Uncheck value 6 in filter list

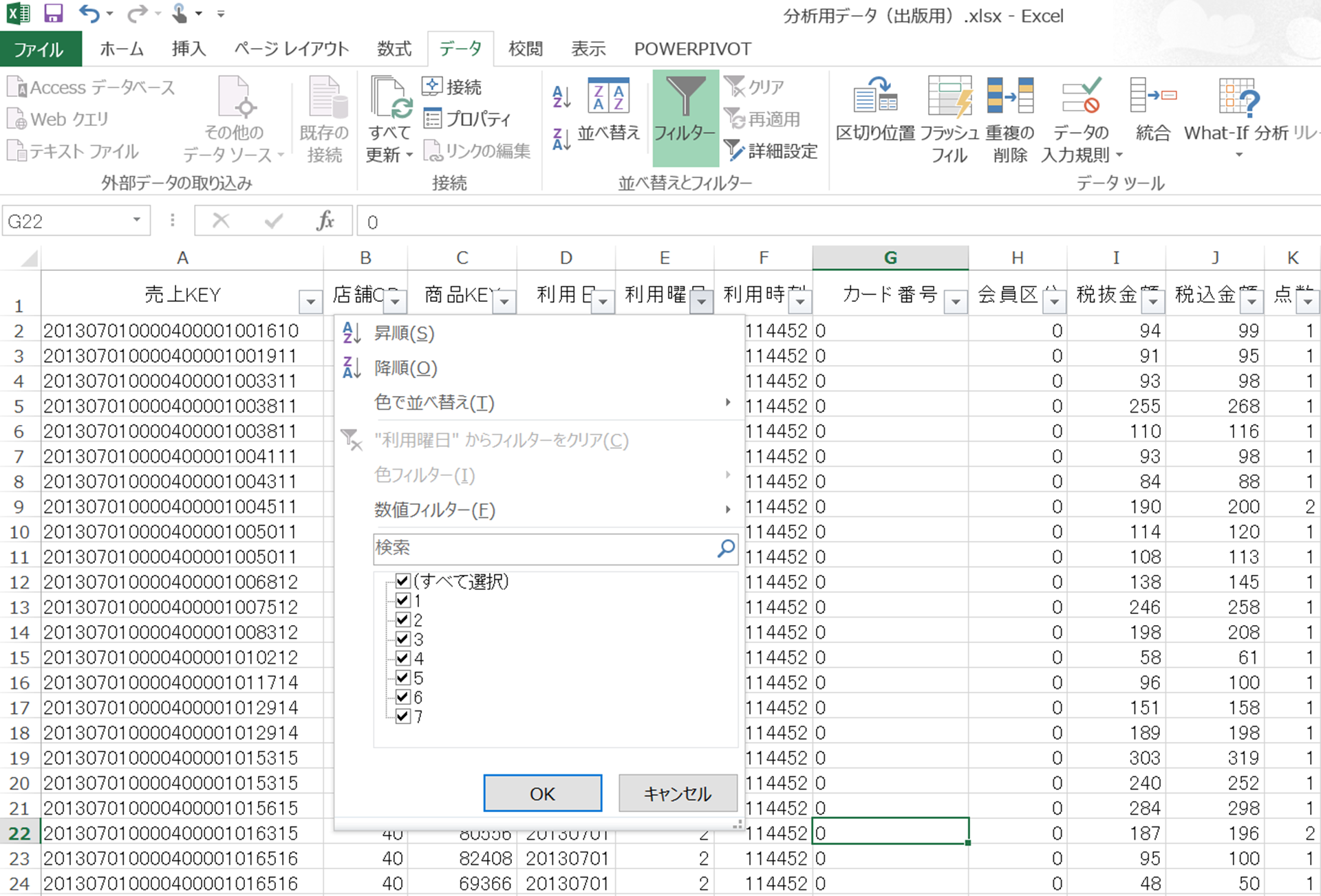click(x=403, y=697)
